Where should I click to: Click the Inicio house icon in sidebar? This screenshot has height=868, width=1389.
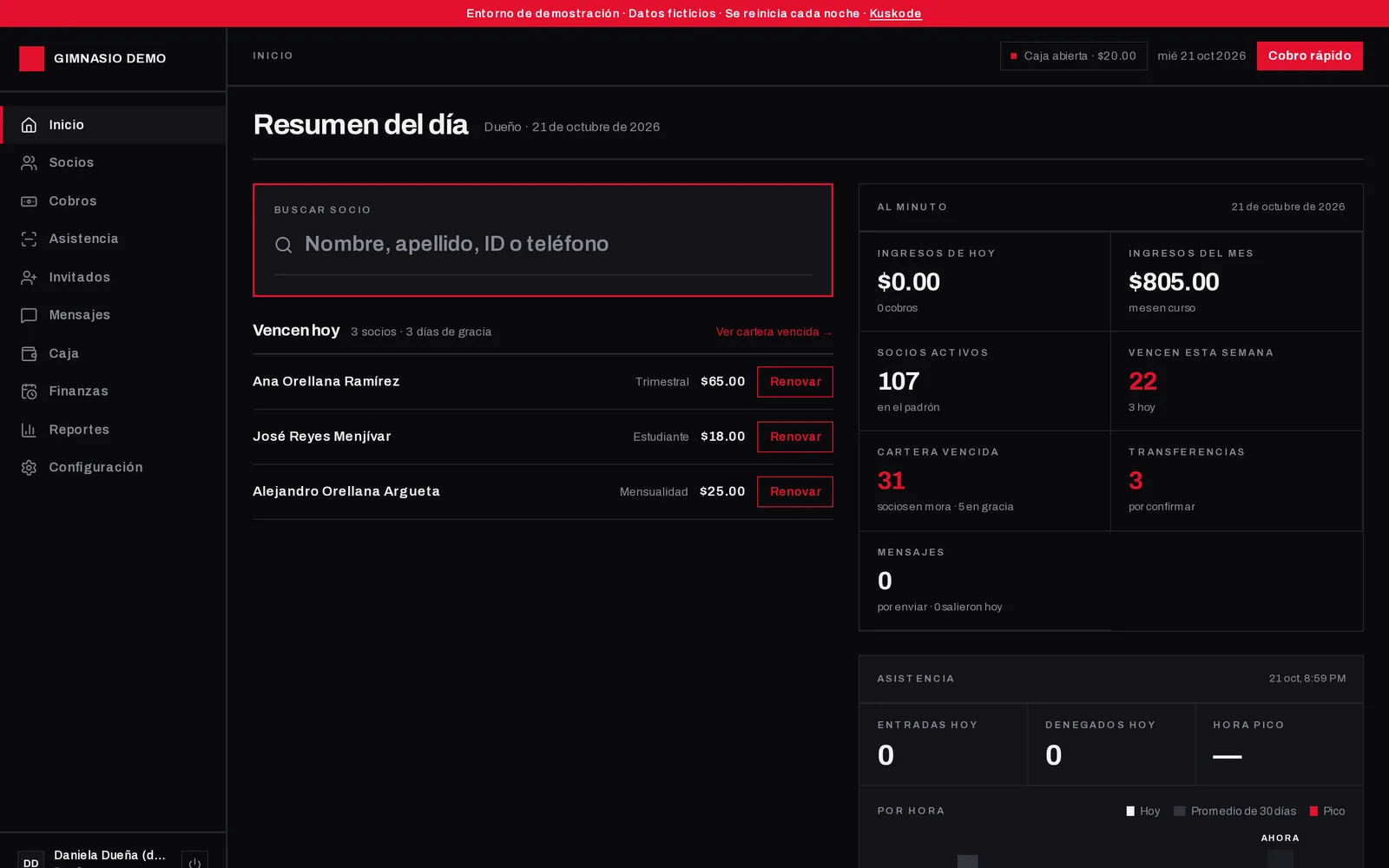coord(29,125)
